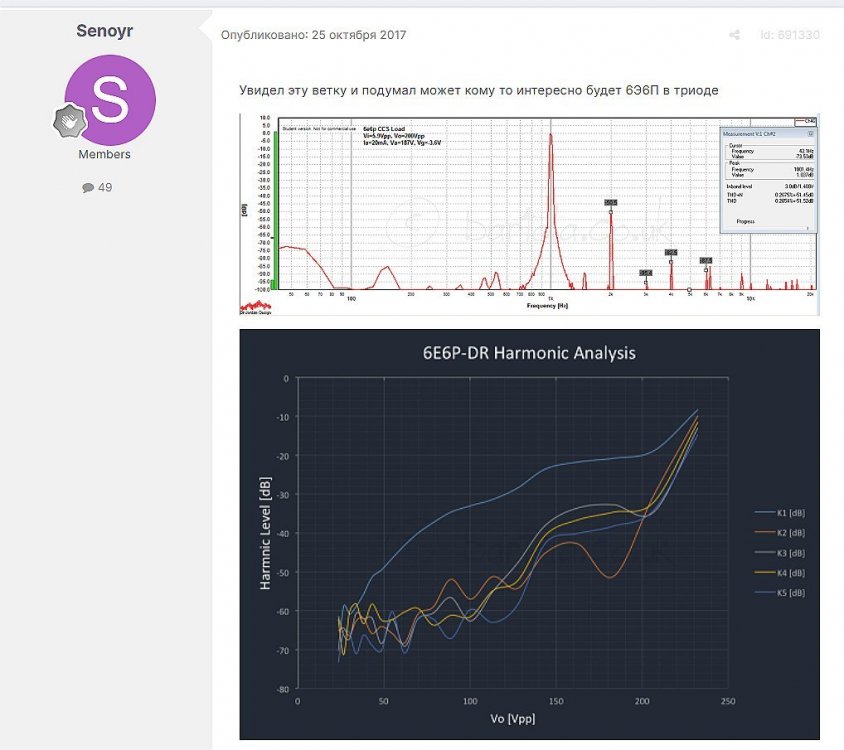The width and height of the screenshot is (844, 750).
Task: Click the 2k harmonic marker on spectrum
Action: (x=610, y=202)
